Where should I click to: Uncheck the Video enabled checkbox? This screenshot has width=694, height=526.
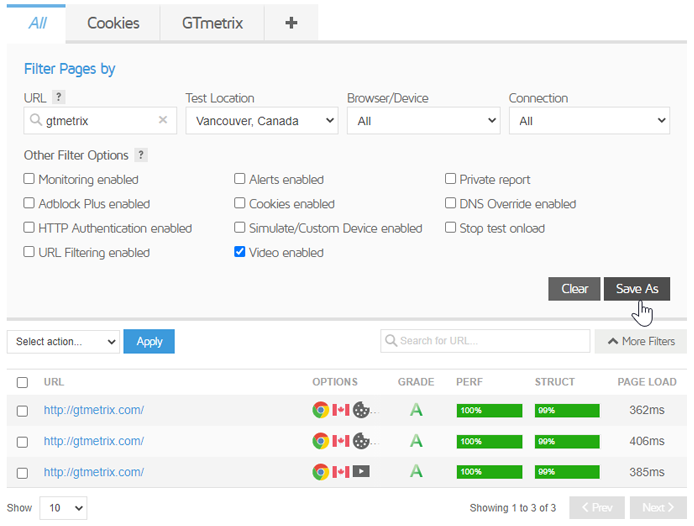[x=239, y=251]
